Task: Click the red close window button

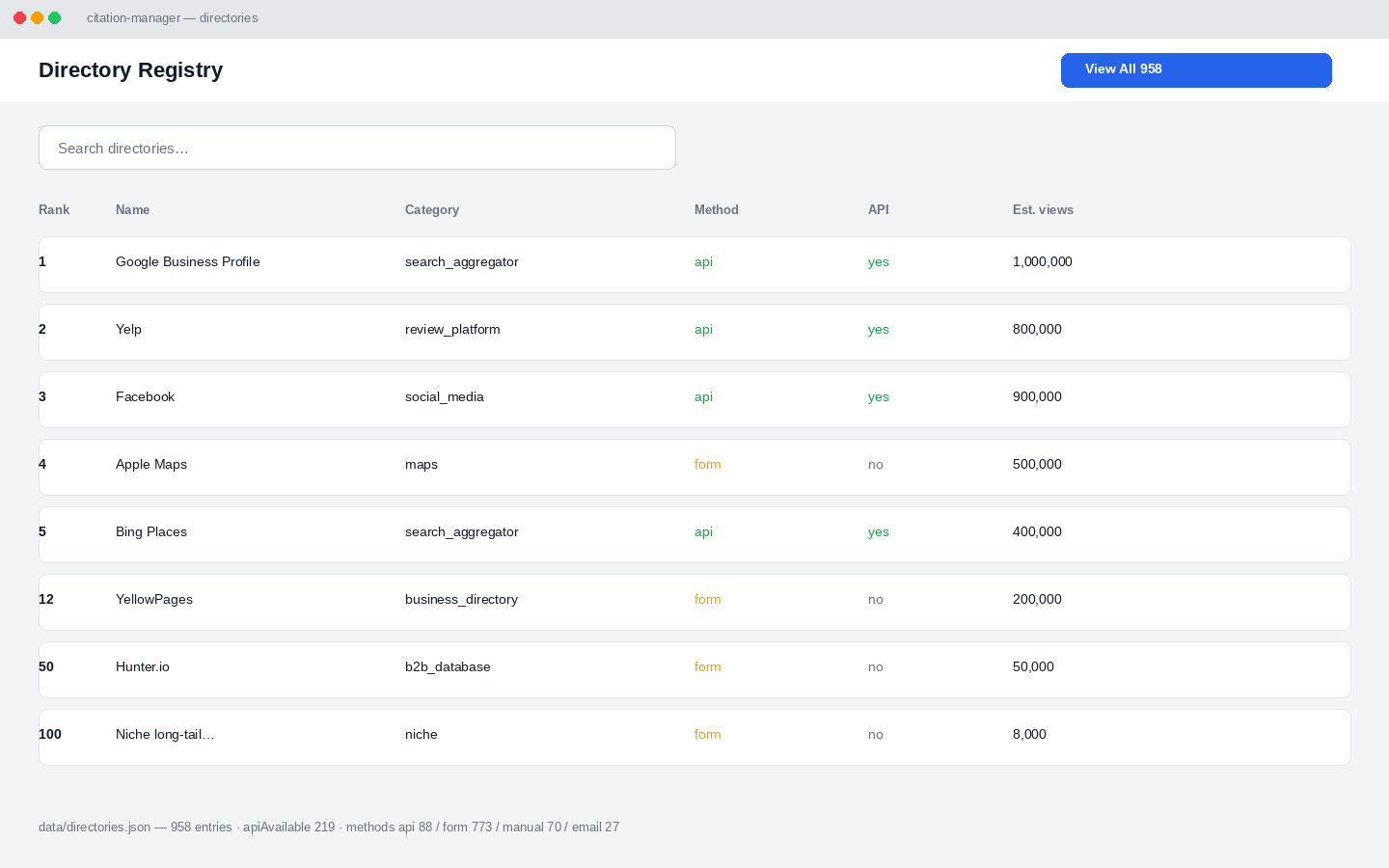Action: click(20, 18)
